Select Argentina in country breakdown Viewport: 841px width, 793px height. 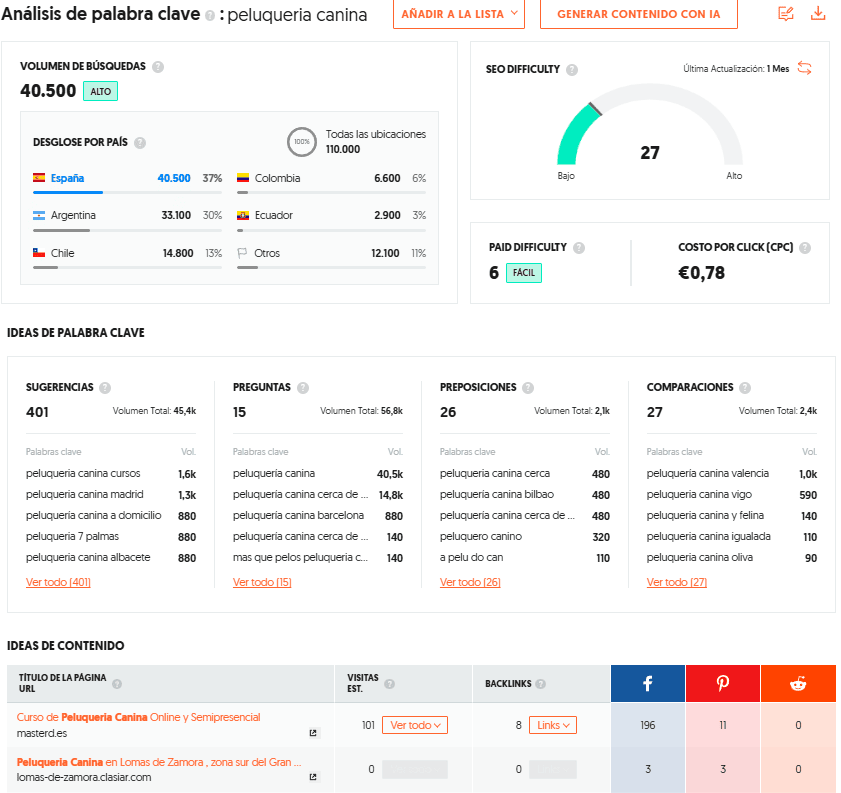[72, 215]
